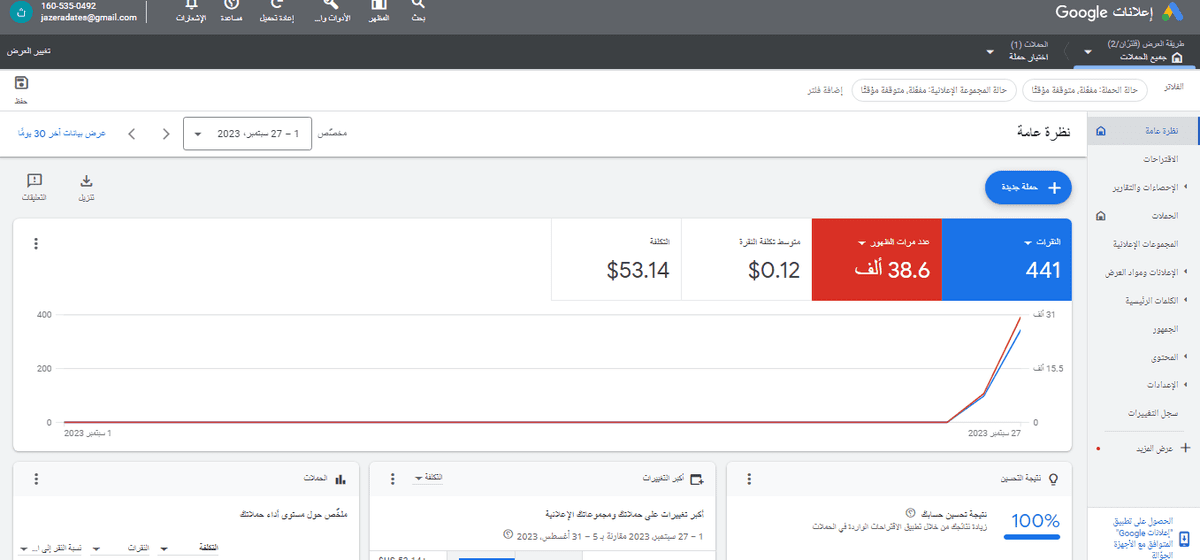1200x560 pixels.
Task: Click plus icon beside عرض المزيد
Action: pyautogui.click(x=1186, y=448)
